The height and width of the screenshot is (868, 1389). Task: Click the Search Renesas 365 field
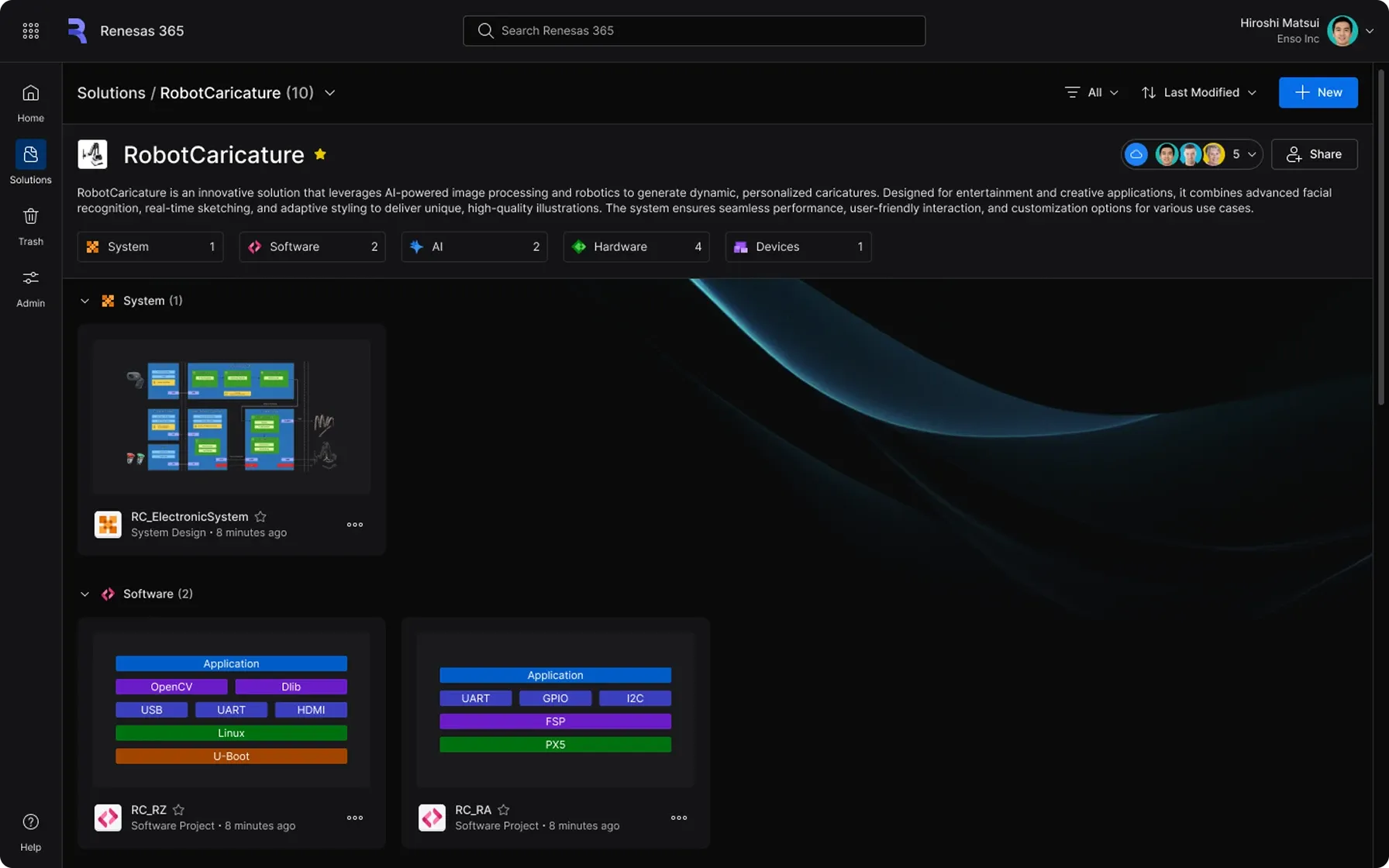(694, 31)
